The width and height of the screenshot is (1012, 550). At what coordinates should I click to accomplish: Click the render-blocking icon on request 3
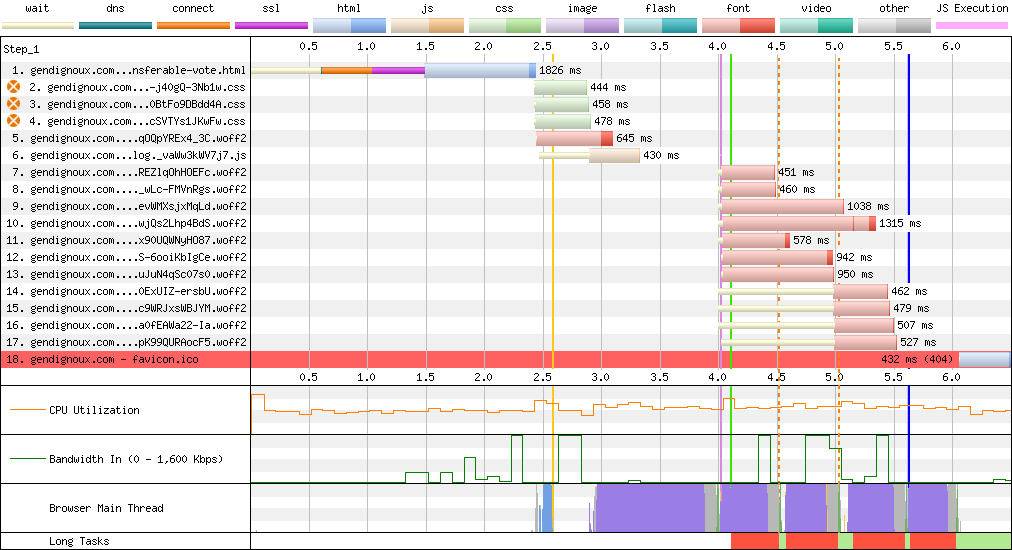(x=14, y=104)
